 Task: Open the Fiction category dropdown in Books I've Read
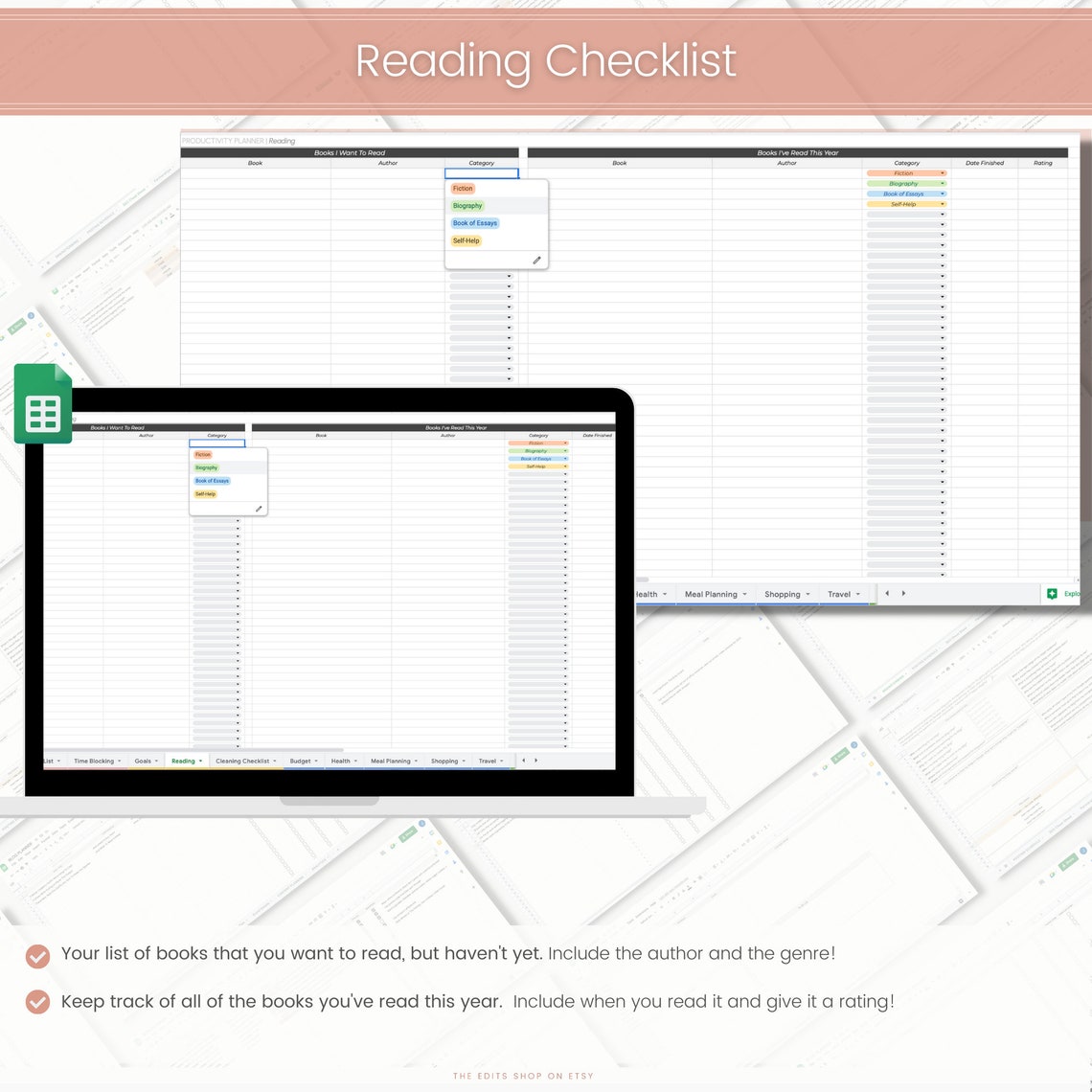942,173
